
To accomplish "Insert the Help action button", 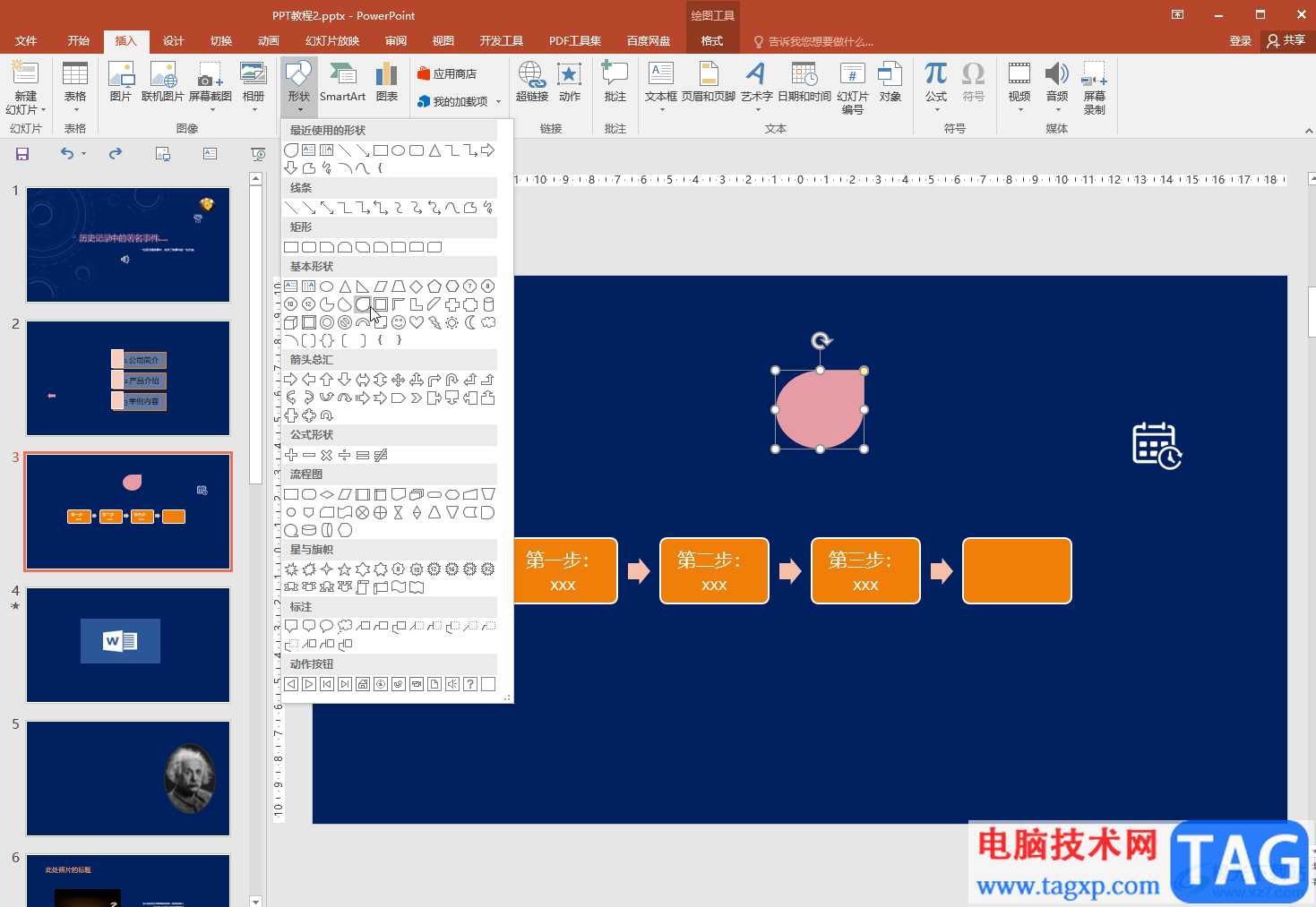I will [x=470, y=684].
